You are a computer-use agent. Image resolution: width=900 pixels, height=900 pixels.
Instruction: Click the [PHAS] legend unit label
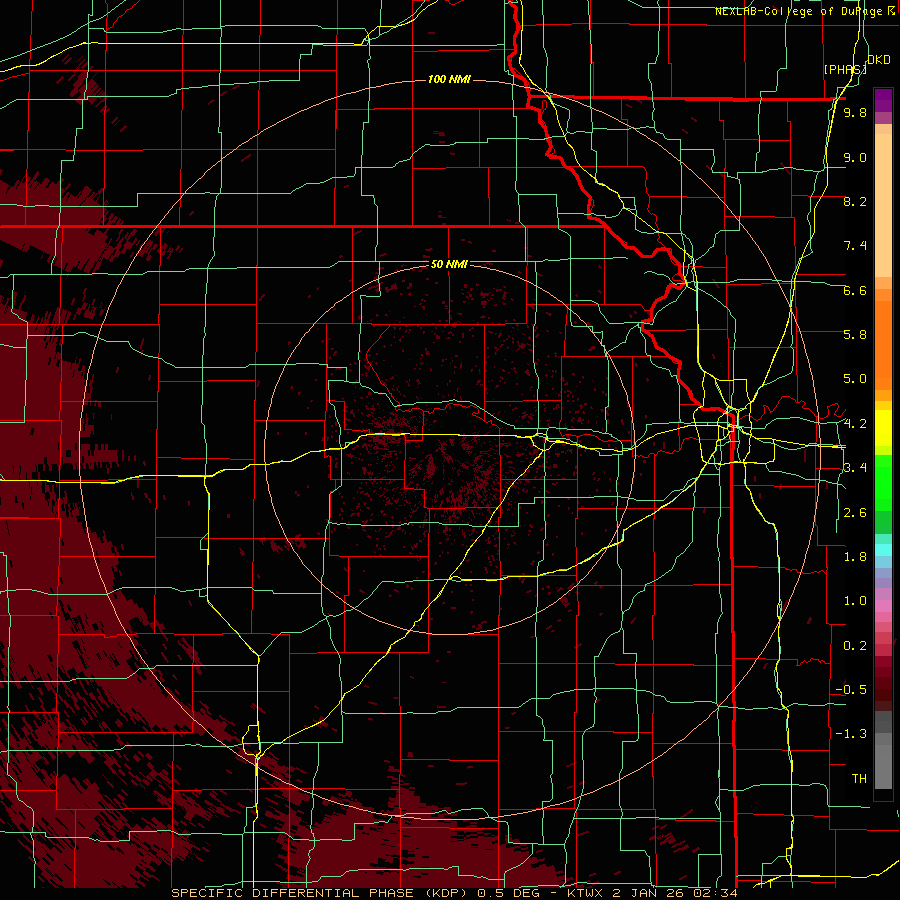tap(845, 69)
